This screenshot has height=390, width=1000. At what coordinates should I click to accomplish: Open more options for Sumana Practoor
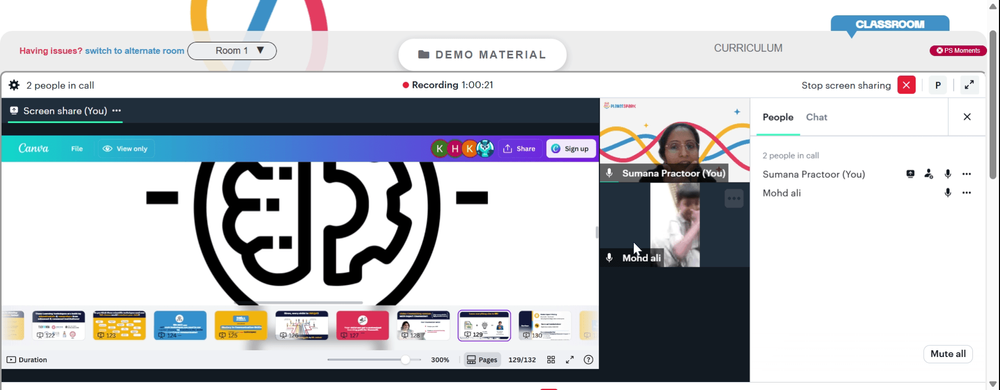pyautogui.click(x=967, y=174)
